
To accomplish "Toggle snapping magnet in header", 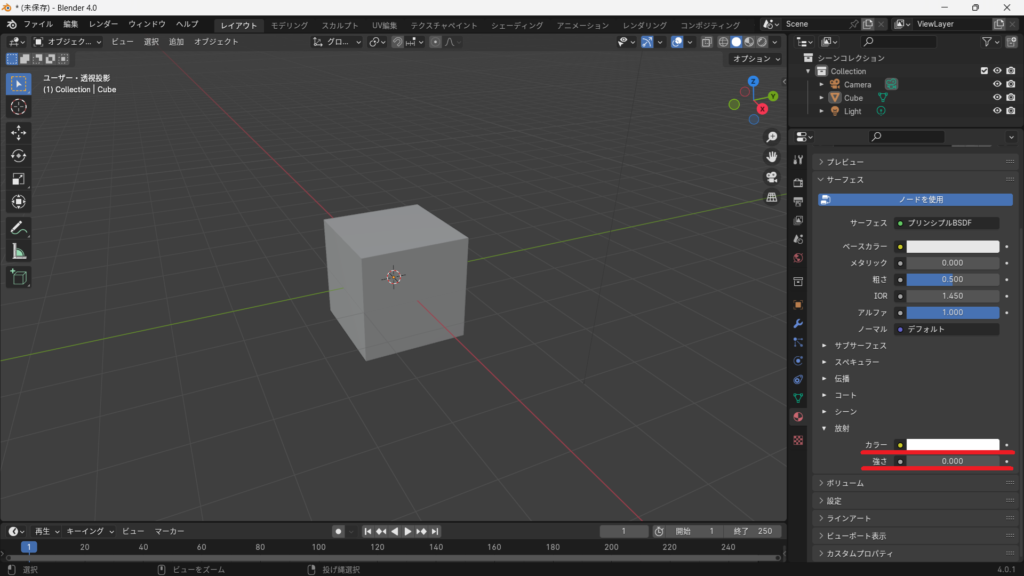I will pos(397,42).
